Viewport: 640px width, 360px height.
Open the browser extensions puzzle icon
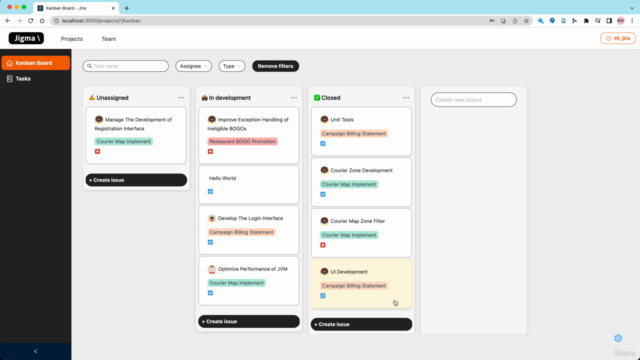click(x=586, y=20)
